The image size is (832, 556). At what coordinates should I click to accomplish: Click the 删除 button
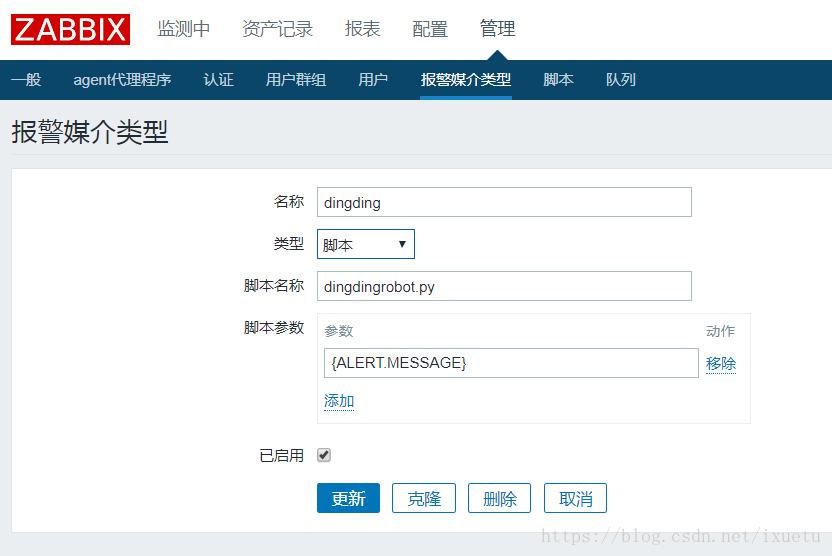tap(499, 498)
